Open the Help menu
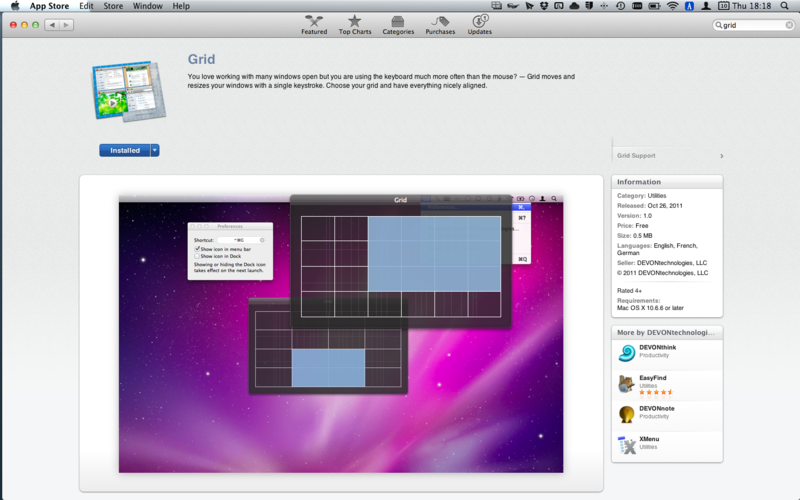The height and width of the screenshot is (500, 800). pyautogui.click(x=181, y=6)
